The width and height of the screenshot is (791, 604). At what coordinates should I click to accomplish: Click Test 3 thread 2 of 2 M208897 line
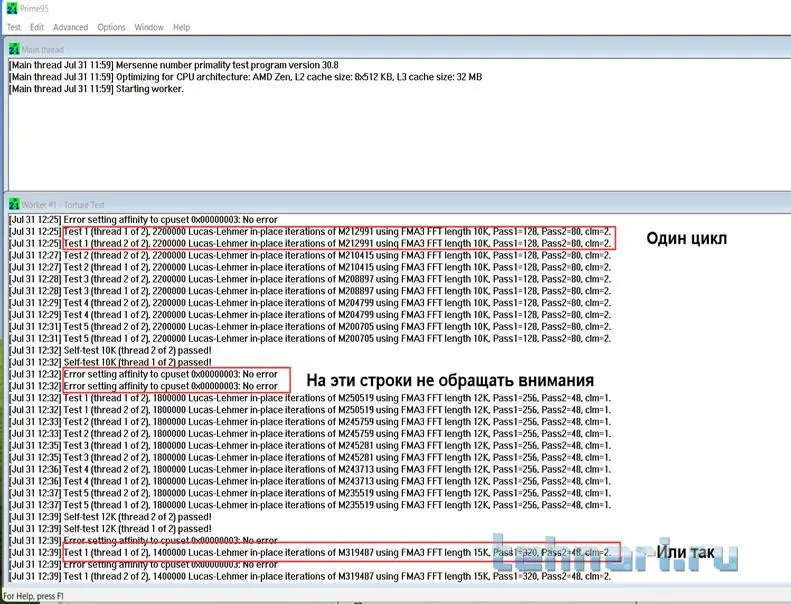pyautogui.click(x=310, y=280)
